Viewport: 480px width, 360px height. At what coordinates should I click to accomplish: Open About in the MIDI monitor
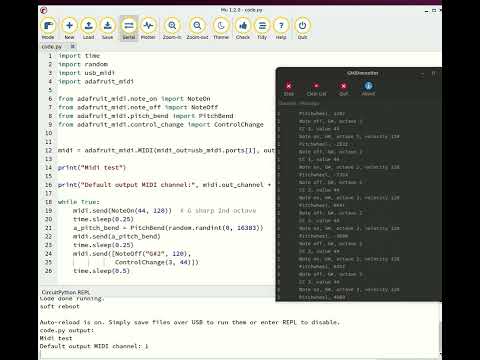(368, 89)
